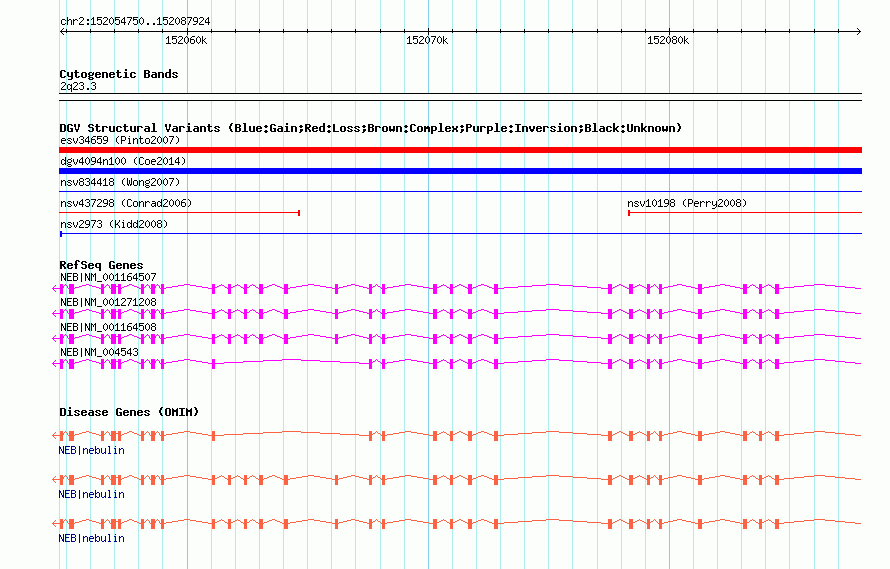This screenshot has height=569, width=890.
Task: Open the nsv2973 (Kidd2008) label
Action: pos(114,224)
